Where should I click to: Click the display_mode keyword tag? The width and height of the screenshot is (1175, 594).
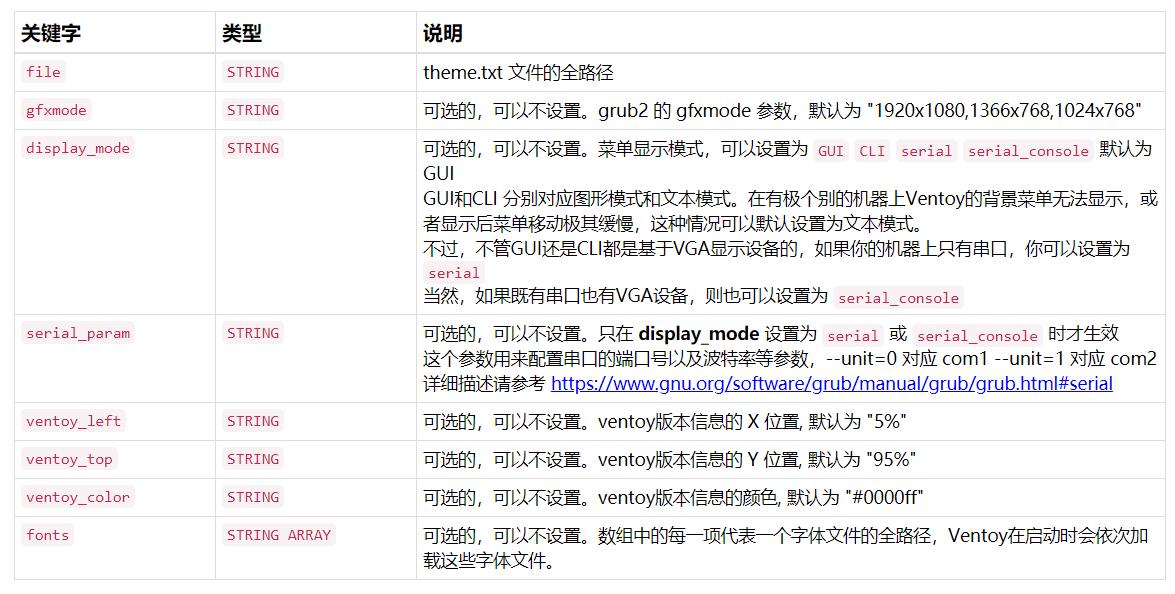click(76, 148)
